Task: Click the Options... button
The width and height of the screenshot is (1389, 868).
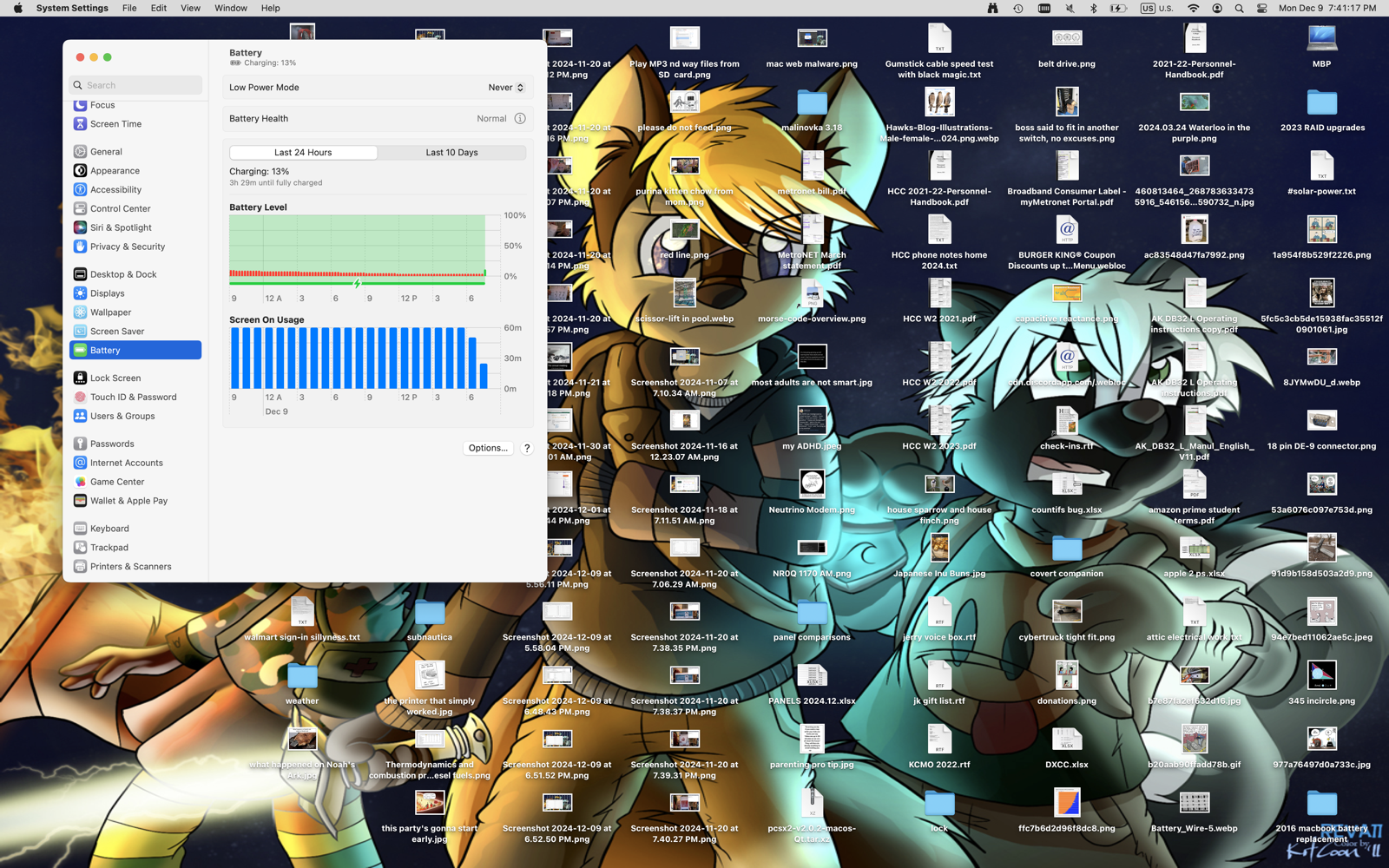Action: 488,448
